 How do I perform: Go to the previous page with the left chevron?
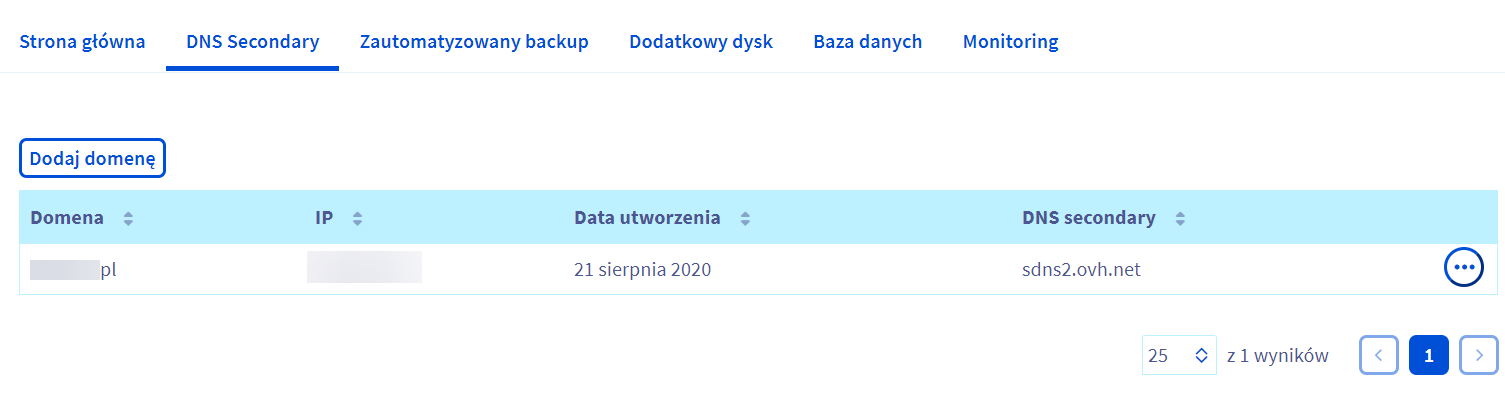coord(1379,355)
